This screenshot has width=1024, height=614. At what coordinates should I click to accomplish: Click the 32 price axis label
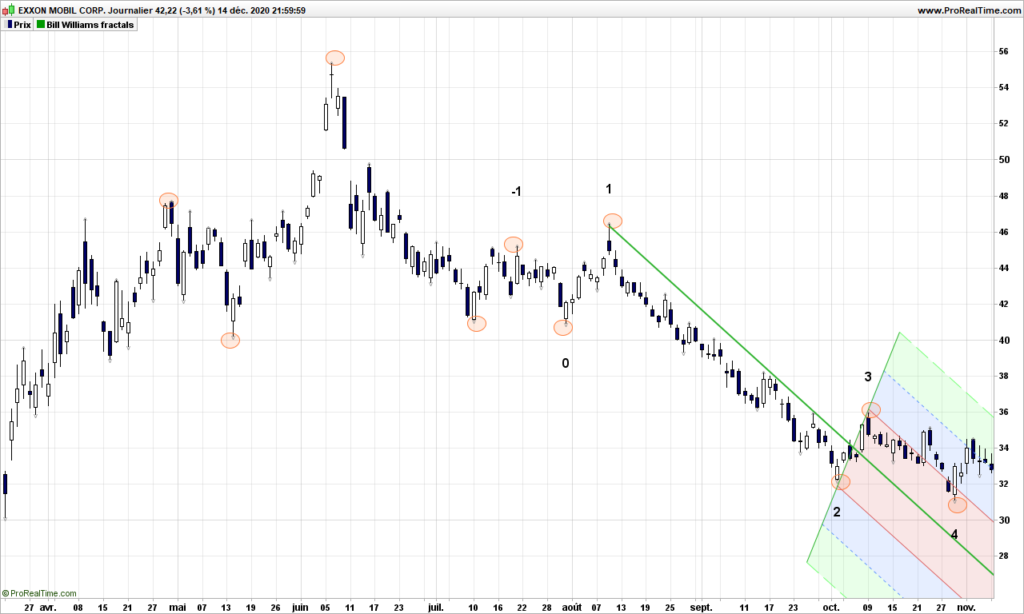[x=1003, y=484]
